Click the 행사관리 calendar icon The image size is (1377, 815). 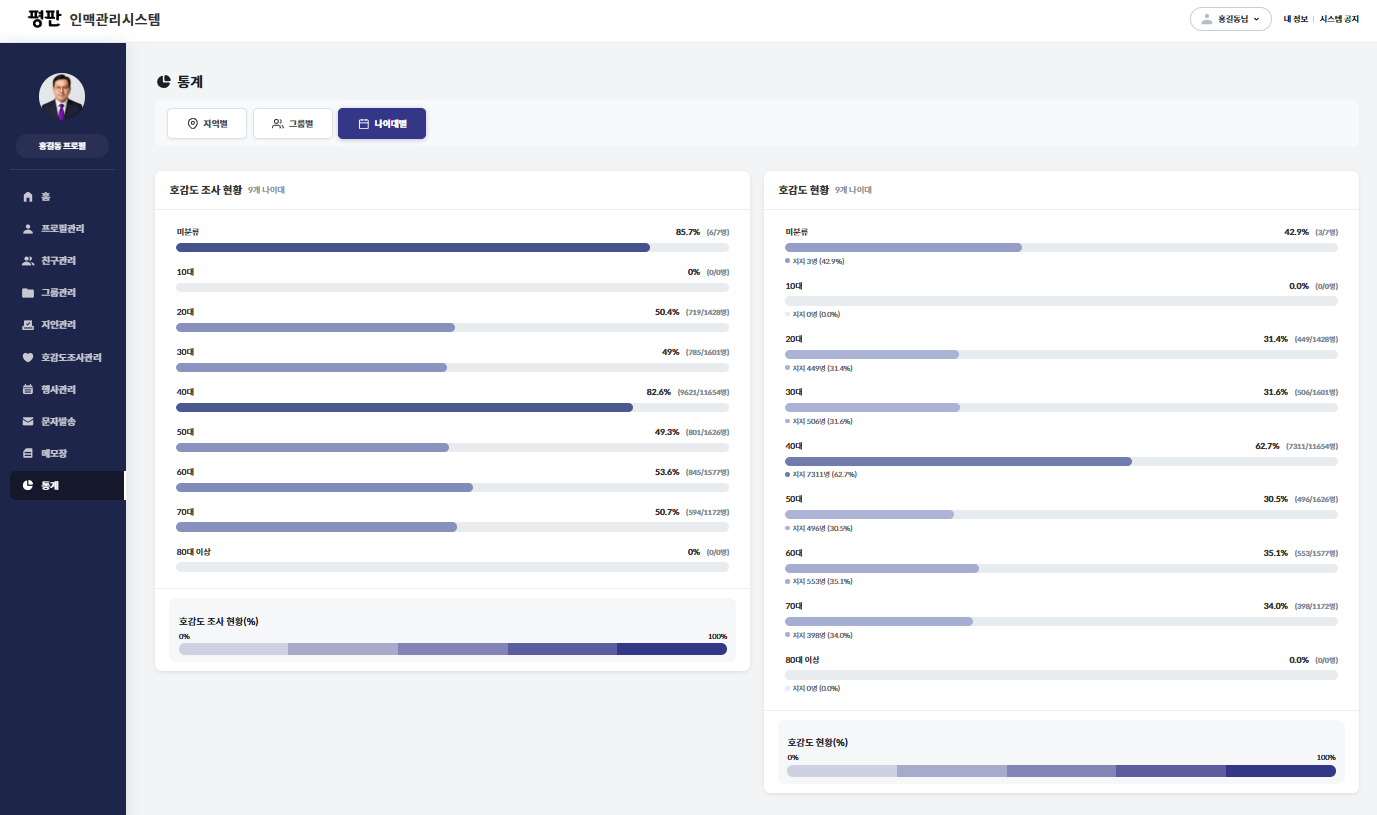(x=28, y=389)
